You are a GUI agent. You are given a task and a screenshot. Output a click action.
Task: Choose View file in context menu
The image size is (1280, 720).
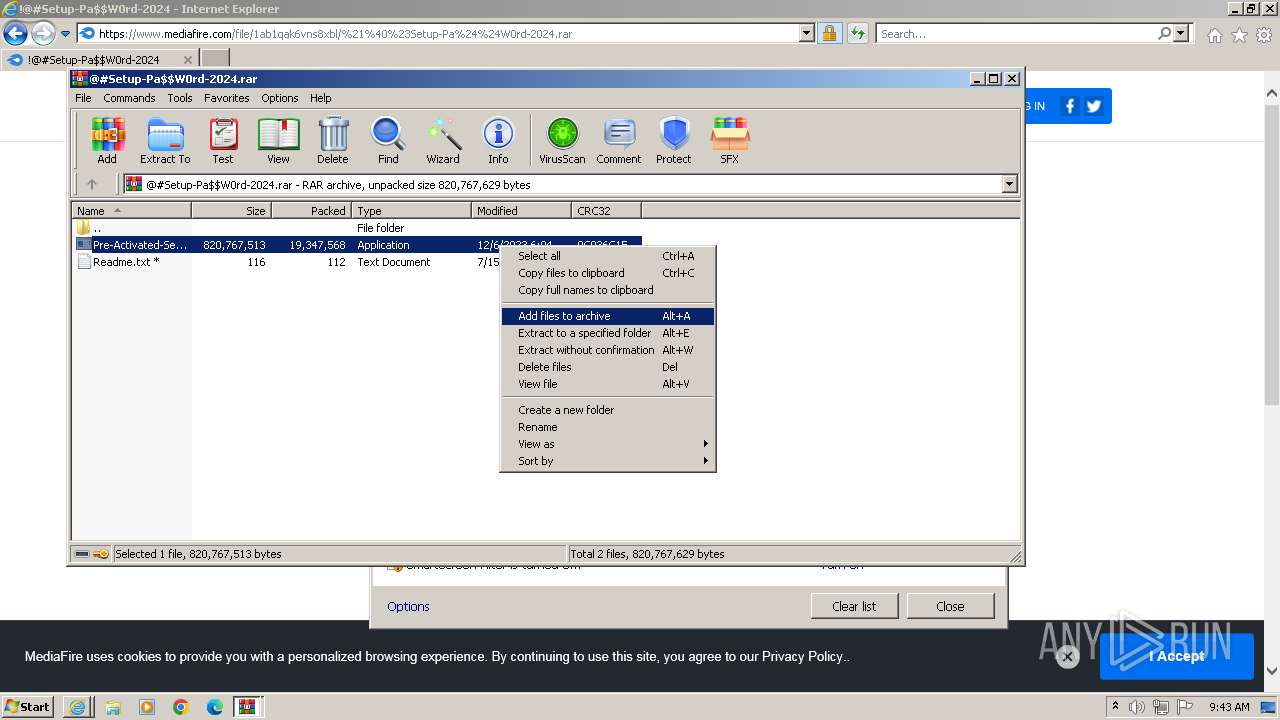tap(607, 384)
